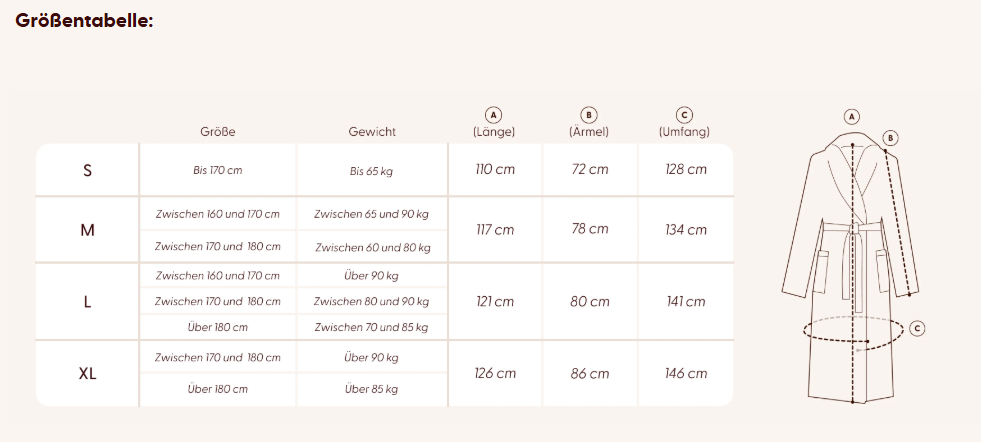
Task: Select the size XL row label
Action: click(87, 373)
